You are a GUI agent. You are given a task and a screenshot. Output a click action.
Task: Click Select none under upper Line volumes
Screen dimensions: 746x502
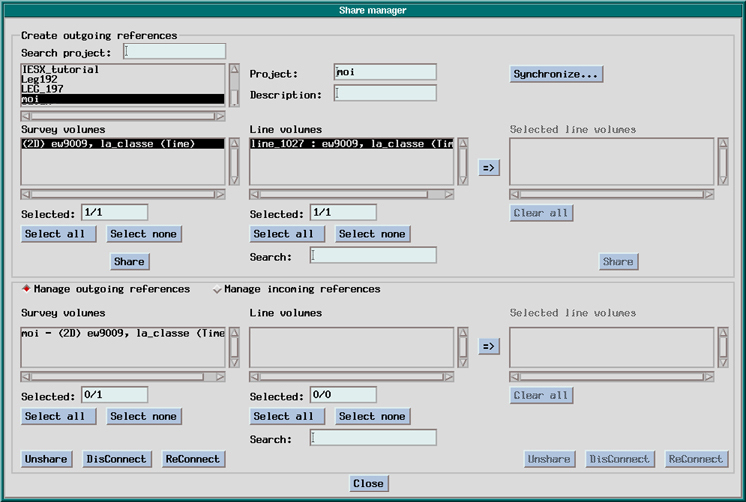pos(372,234)
